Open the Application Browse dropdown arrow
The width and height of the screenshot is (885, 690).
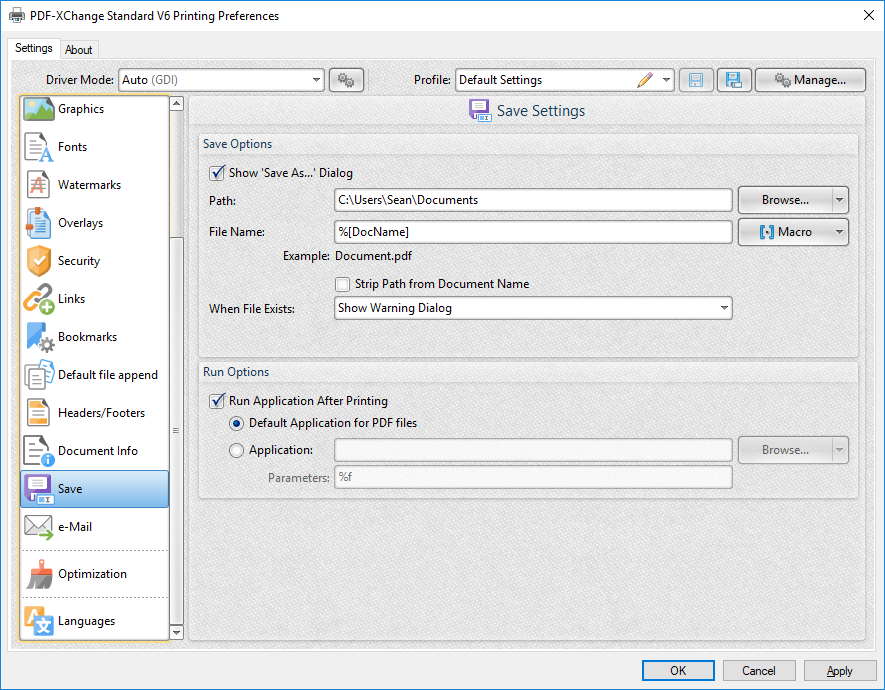tap(840, 450)
